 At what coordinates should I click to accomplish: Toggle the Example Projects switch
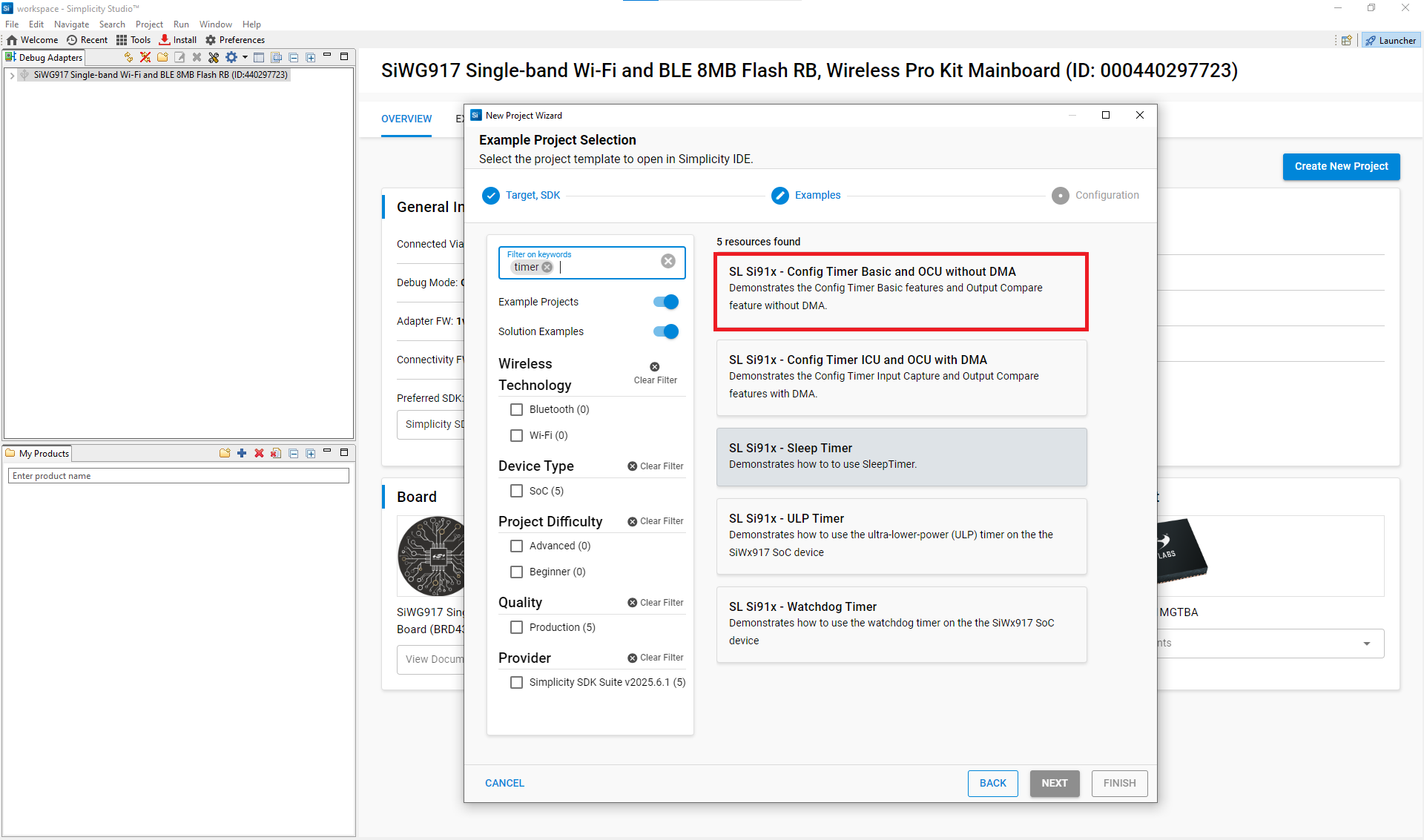point(666,302)
